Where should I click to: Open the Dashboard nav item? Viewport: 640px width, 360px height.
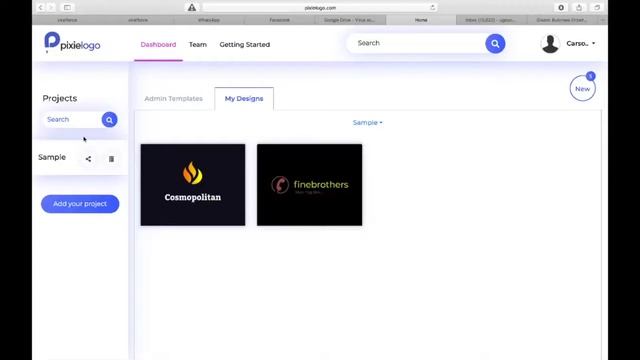[158, 44]
